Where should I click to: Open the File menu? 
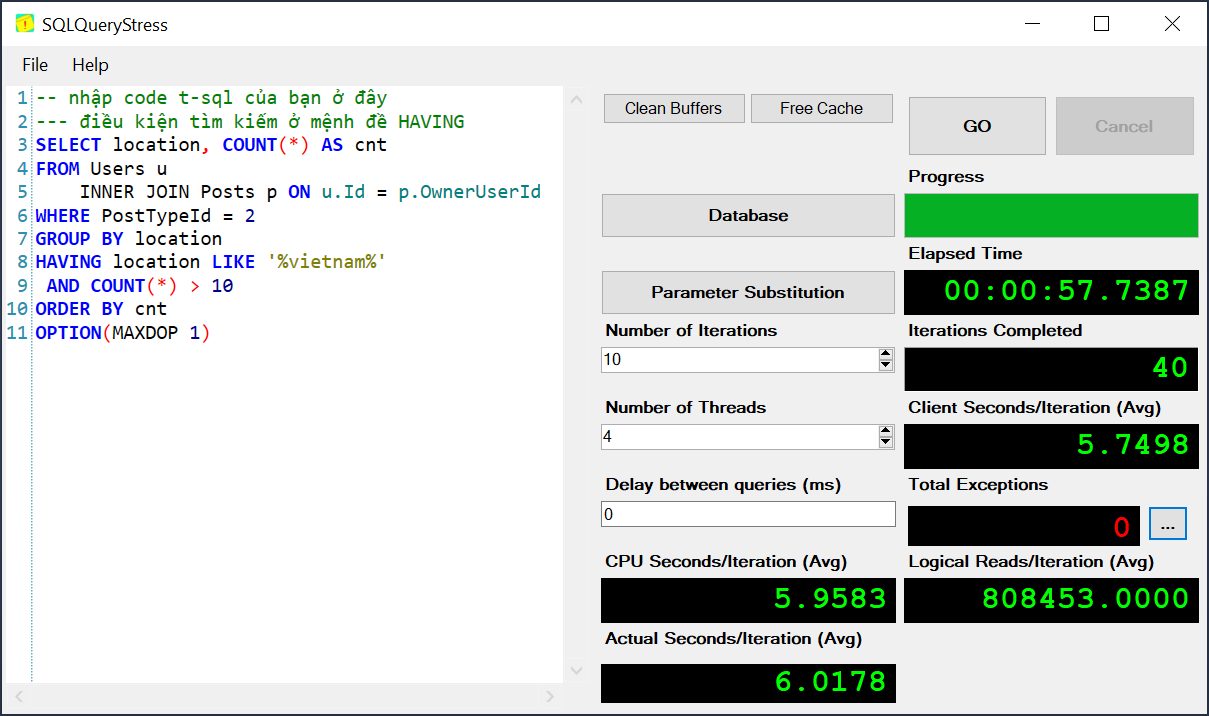click(x=34, y=64)
